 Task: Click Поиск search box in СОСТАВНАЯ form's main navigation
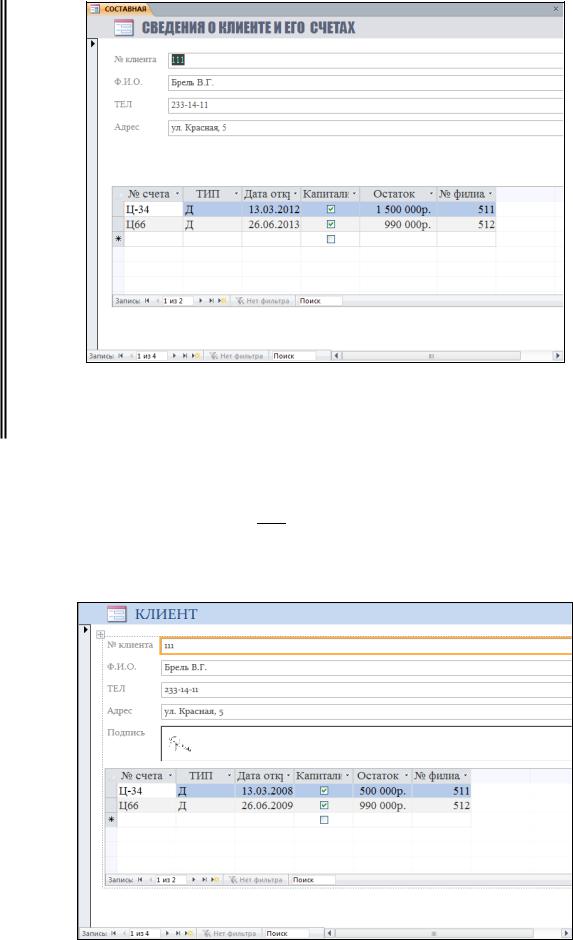tap(292, 356)
